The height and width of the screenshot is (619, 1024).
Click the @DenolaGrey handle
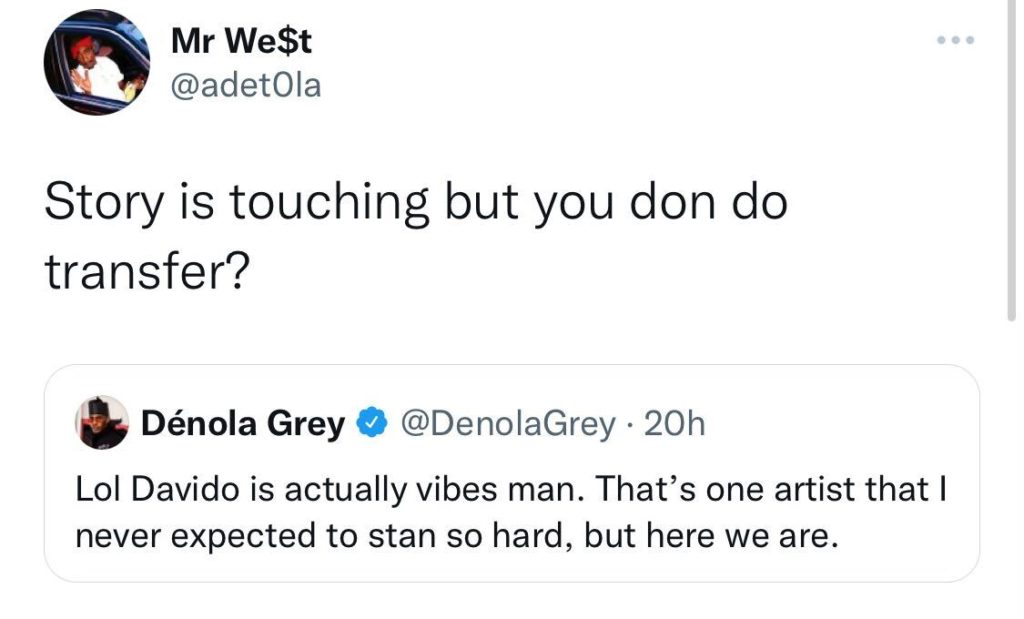click(x=508, y=424)
